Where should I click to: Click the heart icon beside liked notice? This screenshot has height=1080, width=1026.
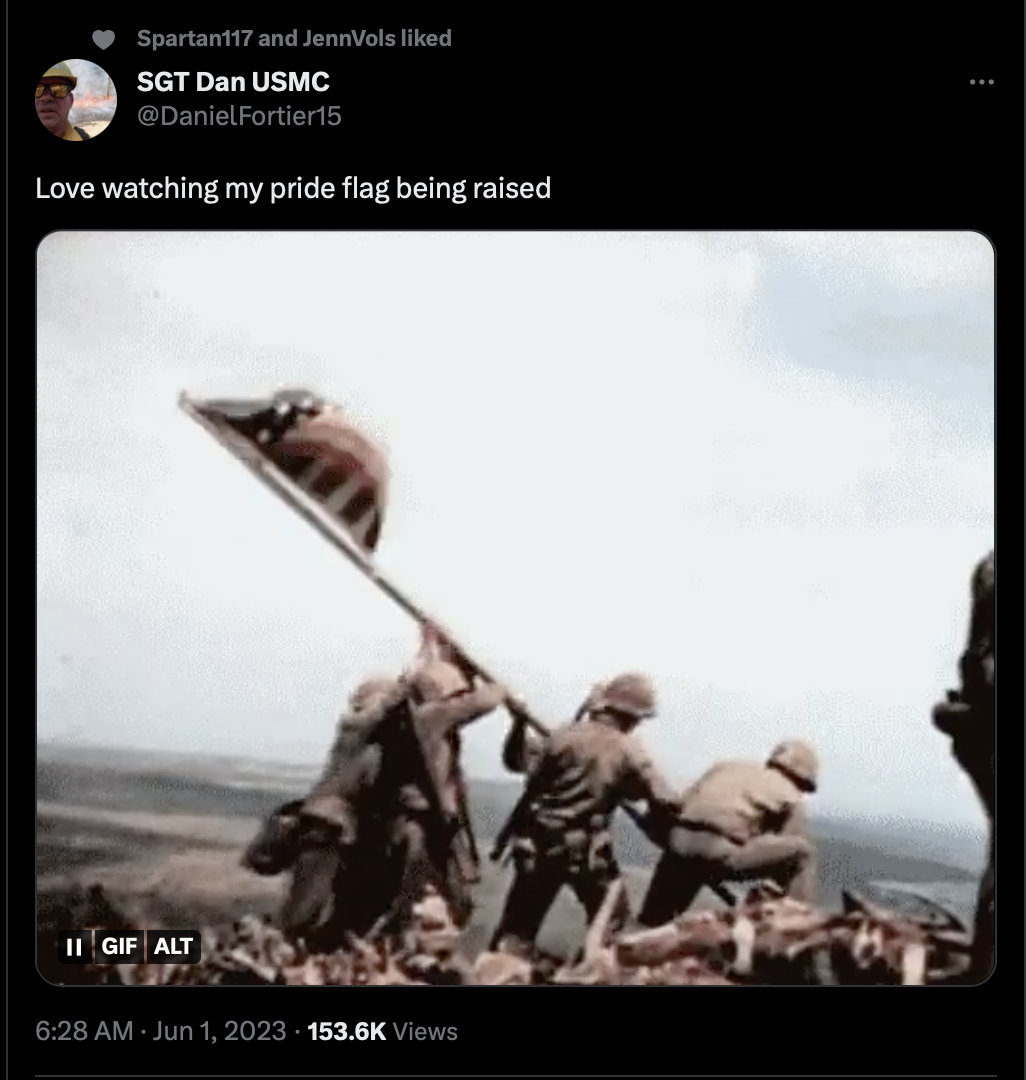coord(103,40)
